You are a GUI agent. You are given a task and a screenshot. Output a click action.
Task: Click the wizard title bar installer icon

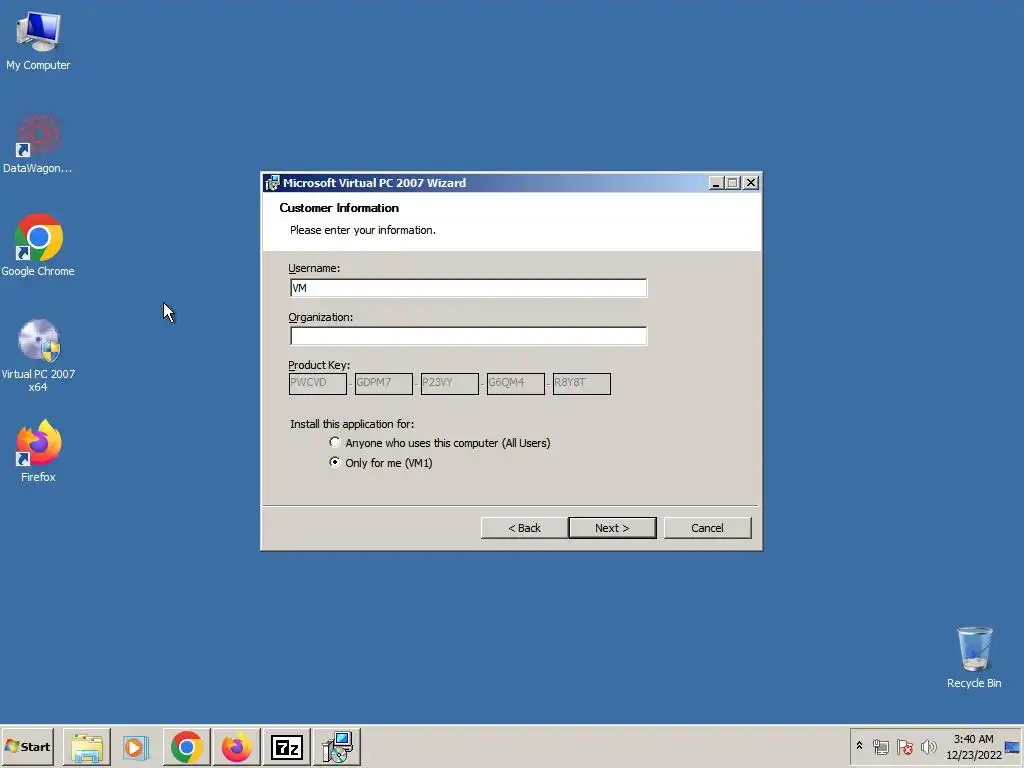pyautogui.click(x=272, y=184)
